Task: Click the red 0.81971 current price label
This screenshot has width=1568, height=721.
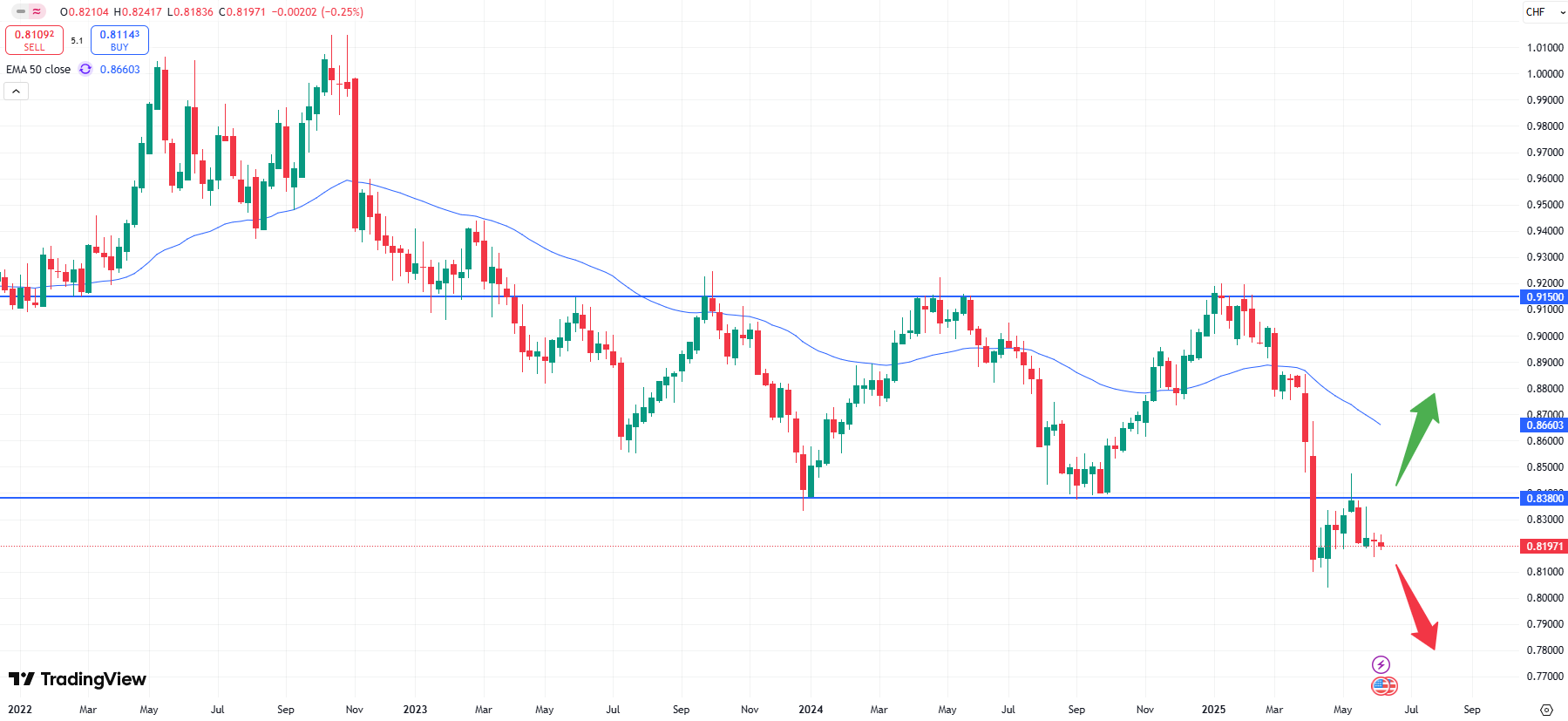Action: click(x=1545, y=547)
